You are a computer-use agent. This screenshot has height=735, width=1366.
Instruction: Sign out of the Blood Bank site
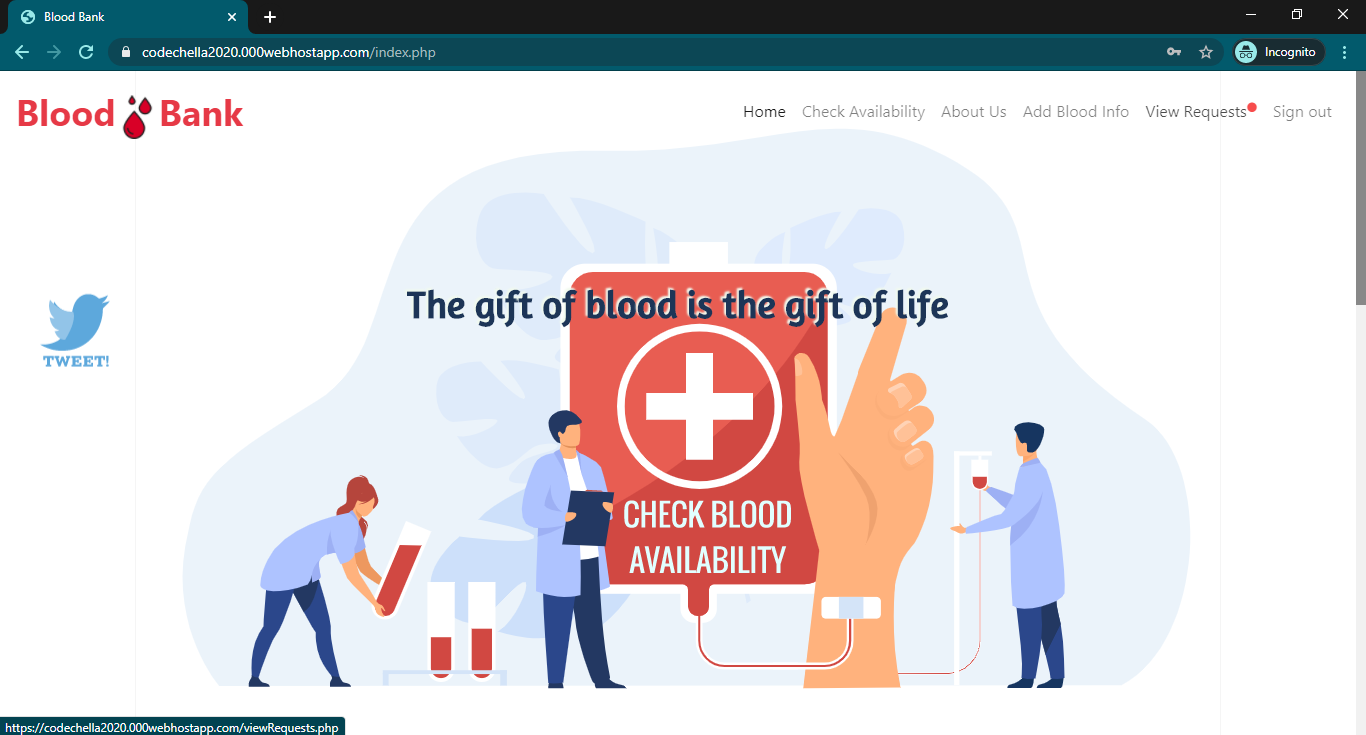[1302, 112]
